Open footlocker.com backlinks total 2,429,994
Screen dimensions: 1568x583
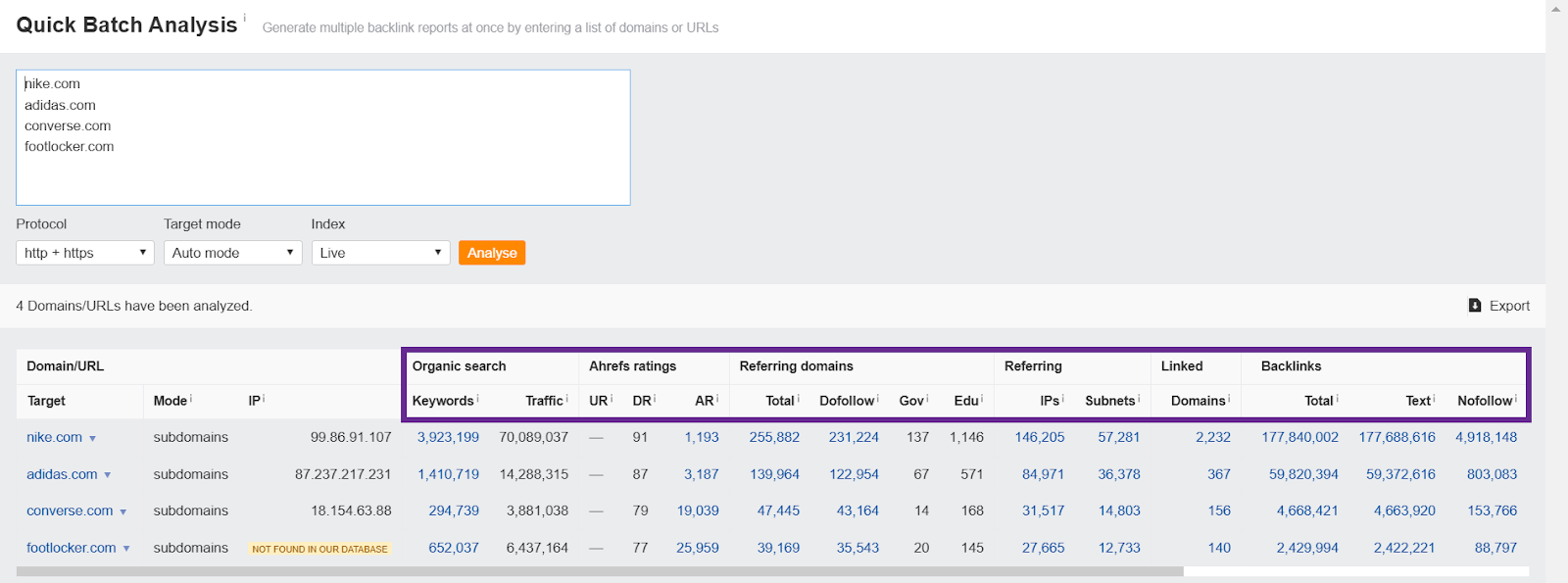tap(1307, 548)
